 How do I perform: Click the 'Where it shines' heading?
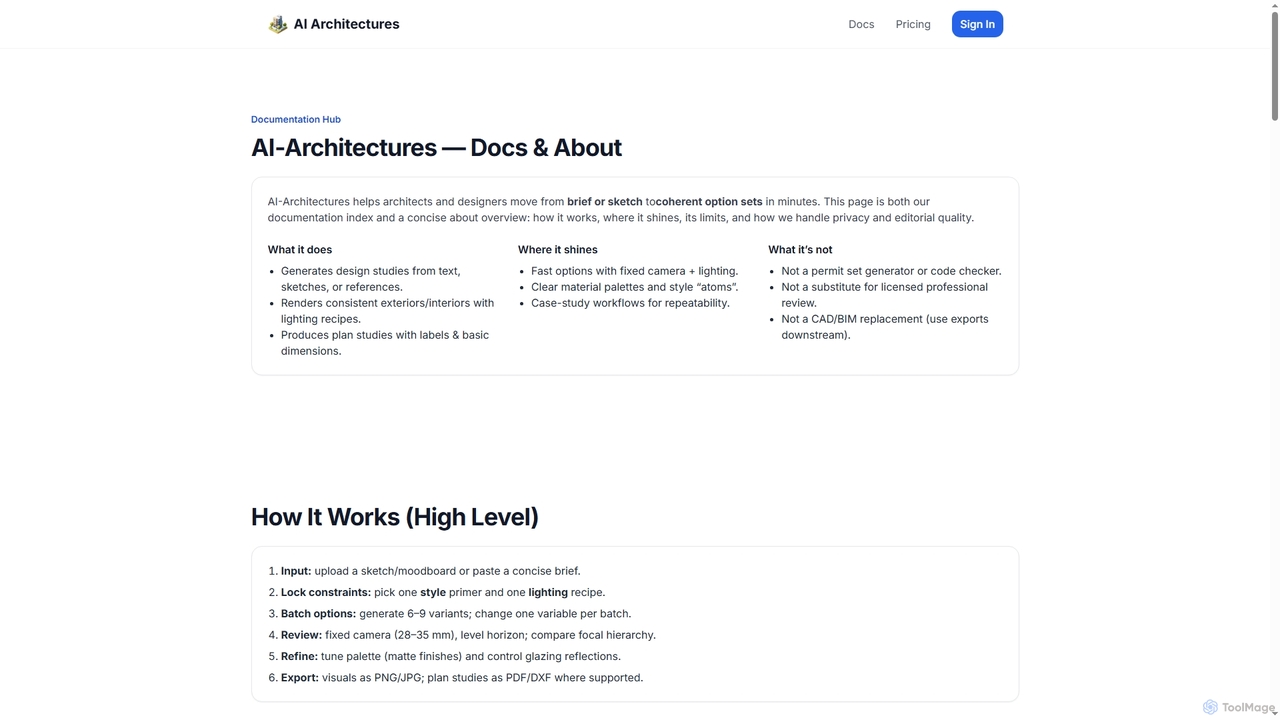click(557, 250)
